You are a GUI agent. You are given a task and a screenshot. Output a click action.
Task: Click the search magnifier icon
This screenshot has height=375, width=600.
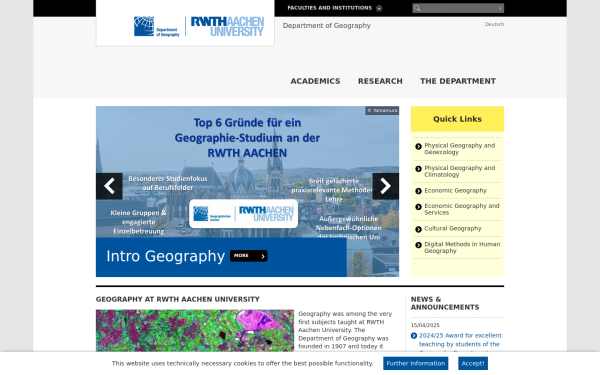pyautogui.click(x=417, y=8)
